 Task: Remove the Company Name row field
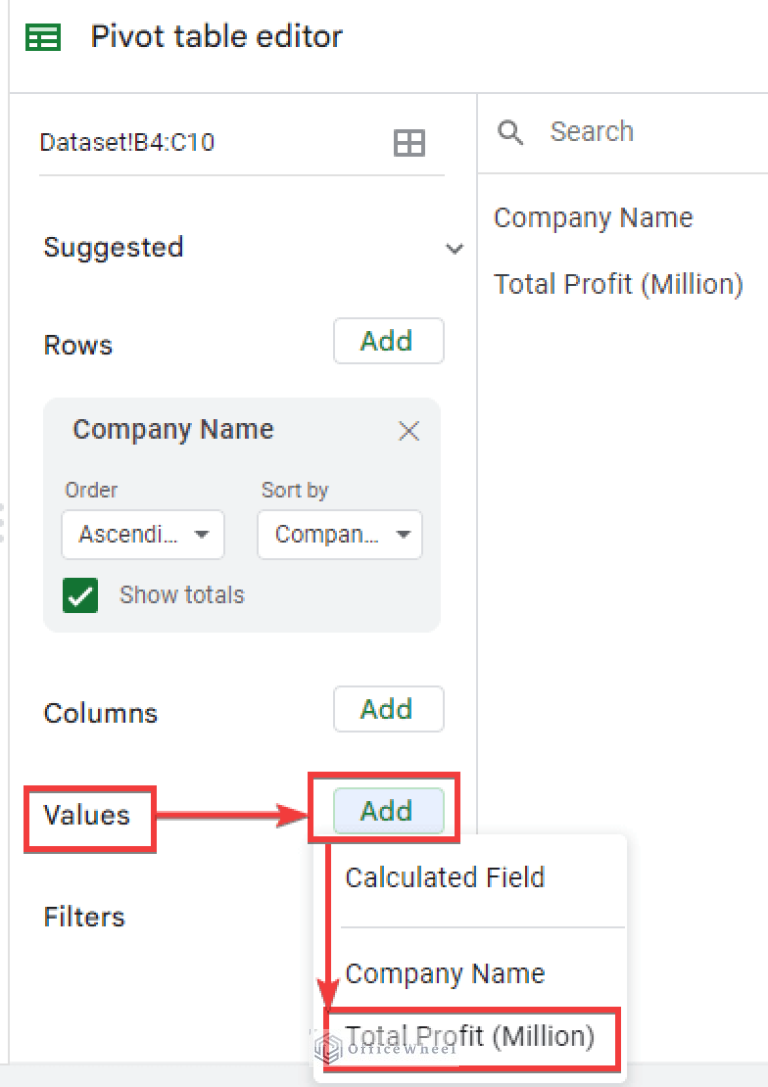click(409, 431)
